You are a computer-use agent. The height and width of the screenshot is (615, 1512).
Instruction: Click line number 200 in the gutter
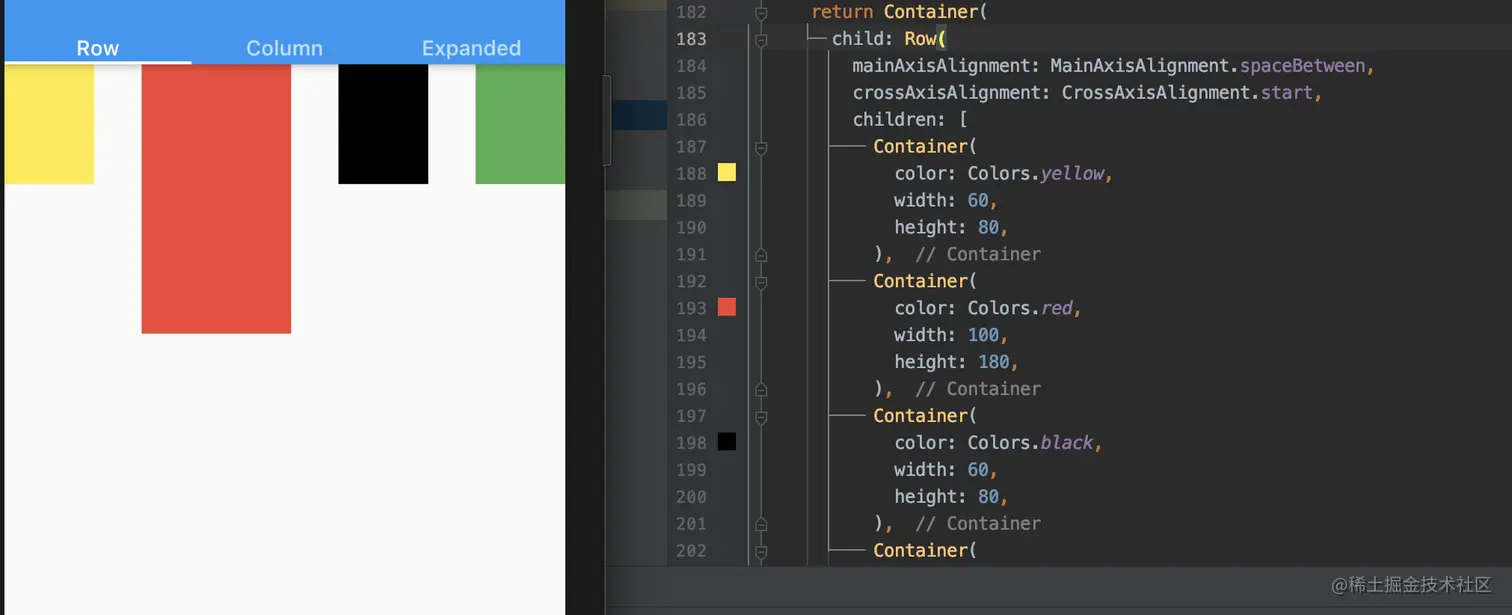point(690,497)
